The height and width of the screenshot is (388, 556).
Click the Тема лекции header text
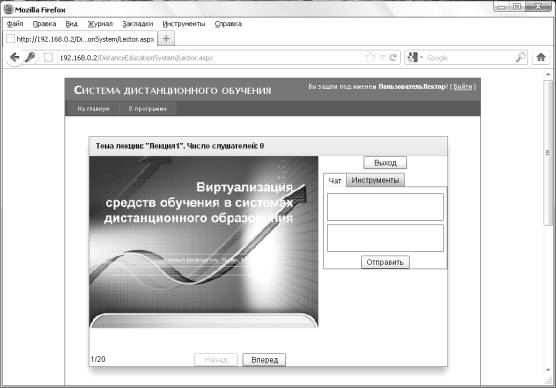(x=180, y=146)
